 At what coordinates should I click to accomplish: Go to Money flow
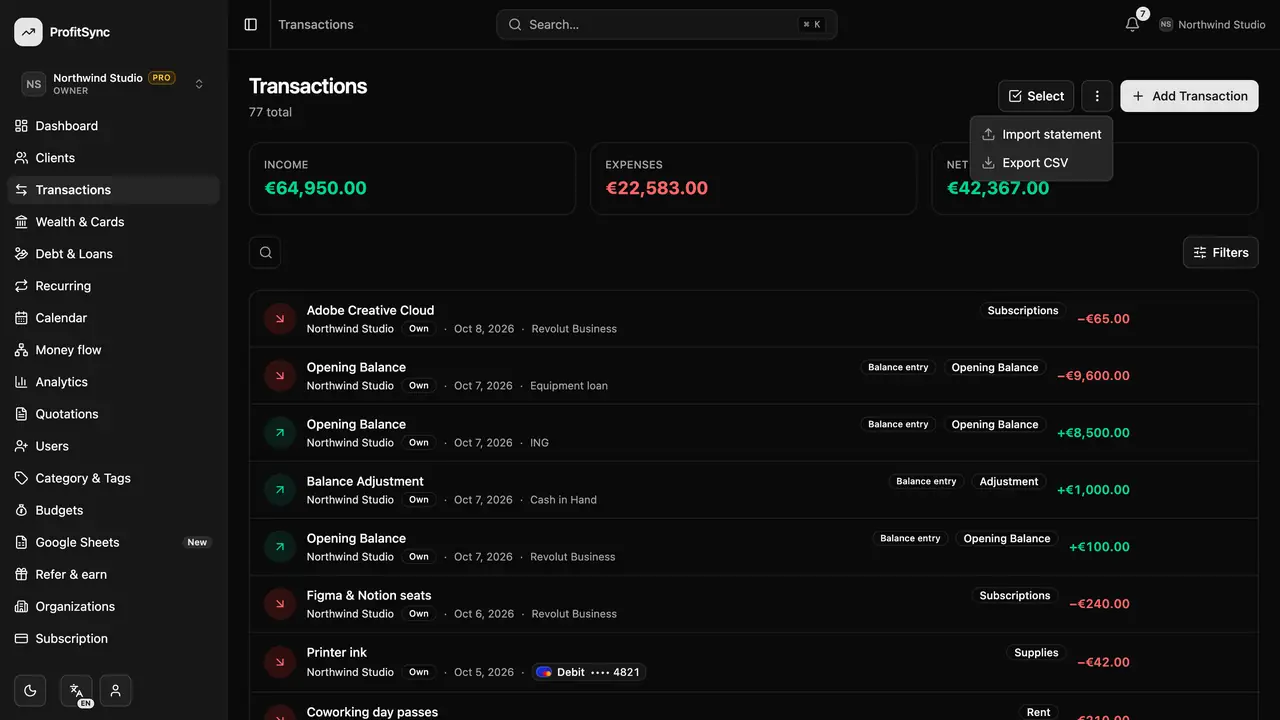point(113,350)
